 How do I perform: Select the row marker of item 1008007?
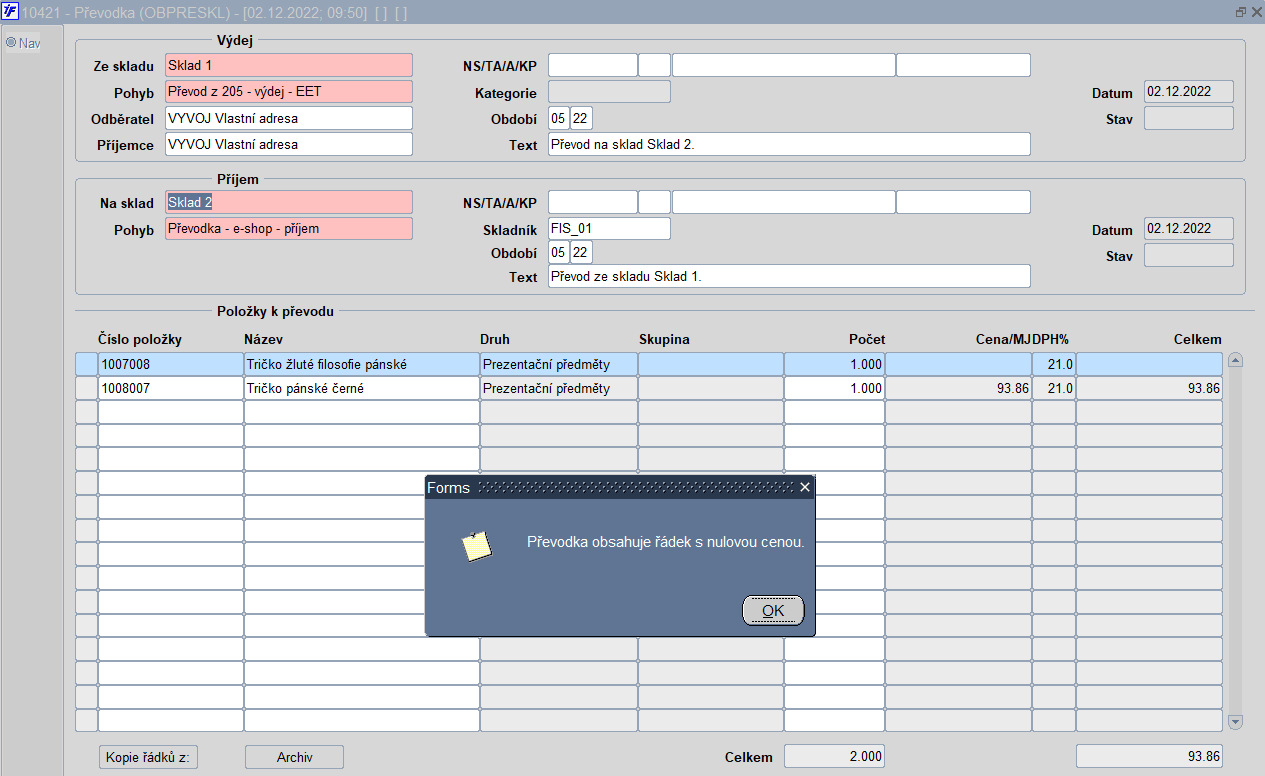point(86,388)
